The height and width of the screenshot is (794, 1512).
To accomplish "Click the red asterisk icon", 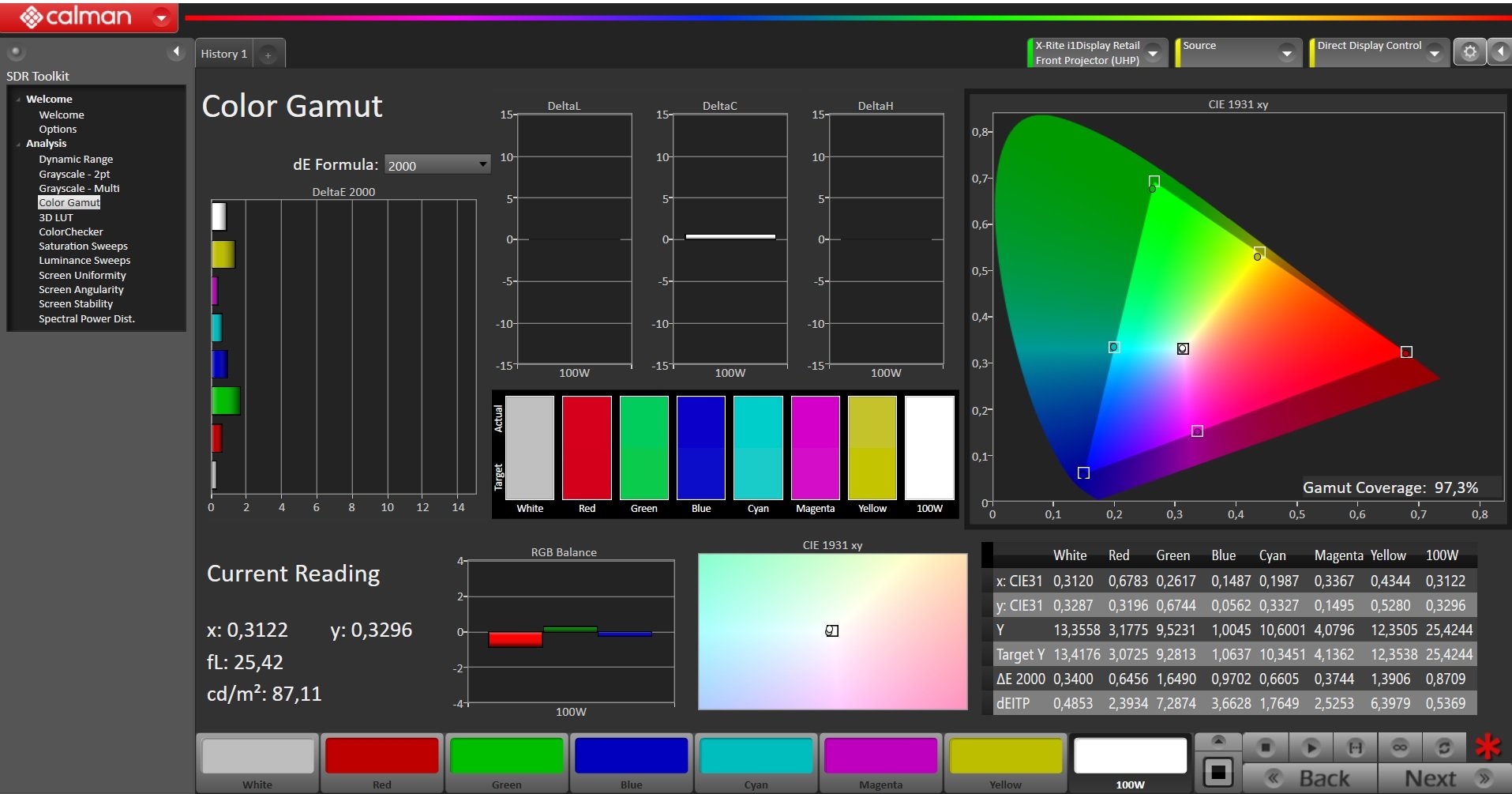I will (x=1488, y=747).
